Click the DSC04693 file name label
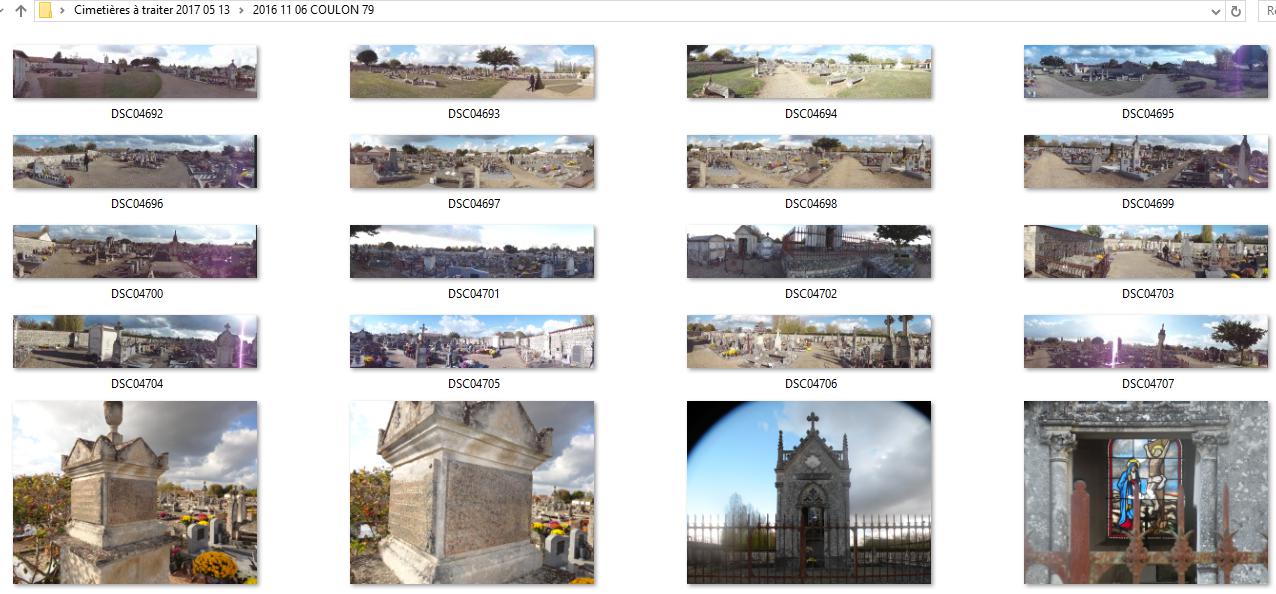 [x=473, y=114]
